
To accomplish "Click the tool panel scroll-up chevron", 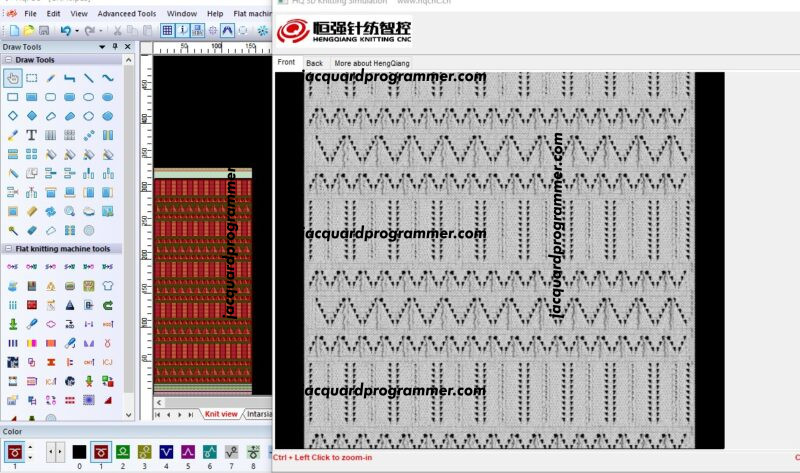I will (129, 60).
